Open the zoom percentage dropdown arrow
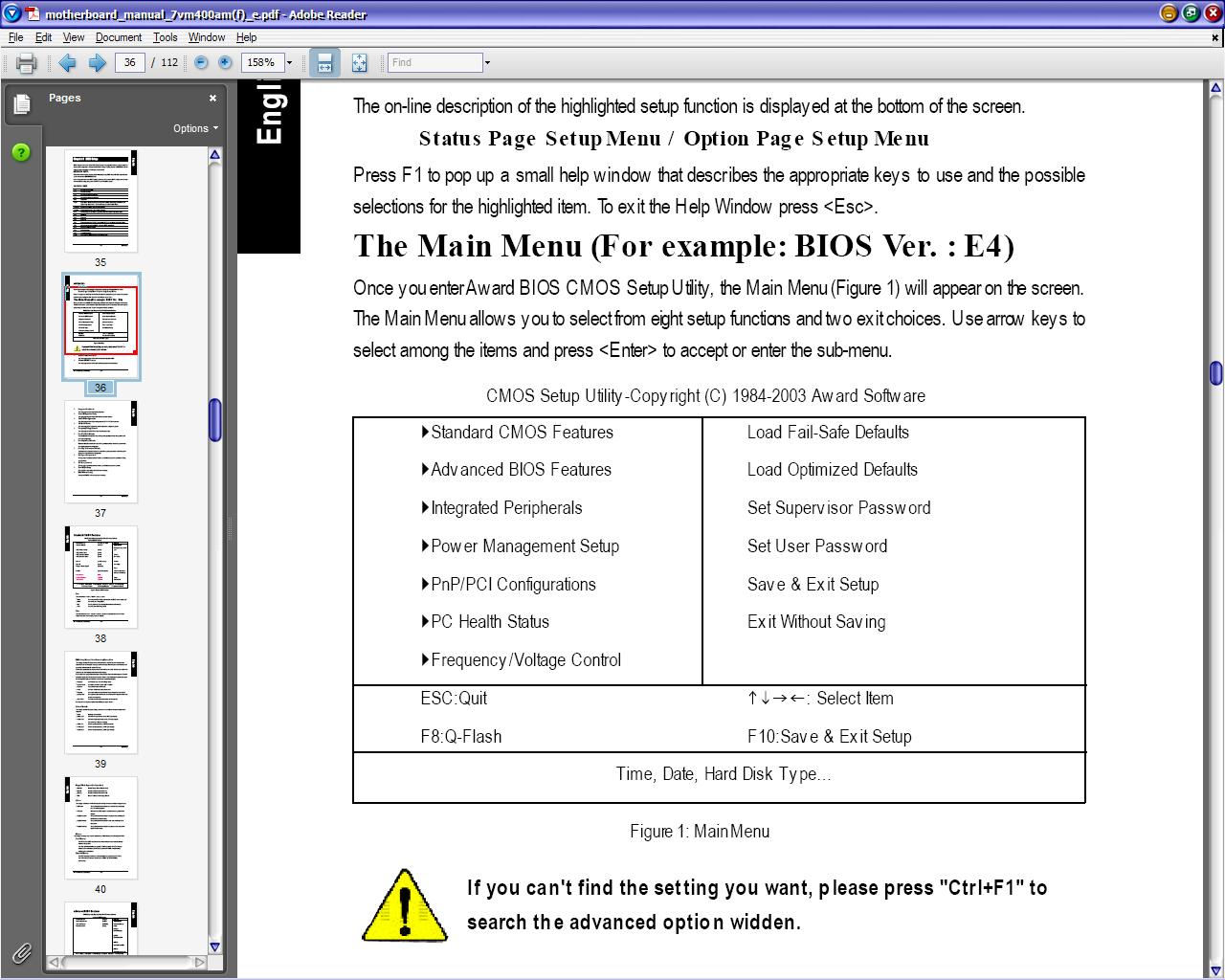1225x980 pixels. coord(289,63)
